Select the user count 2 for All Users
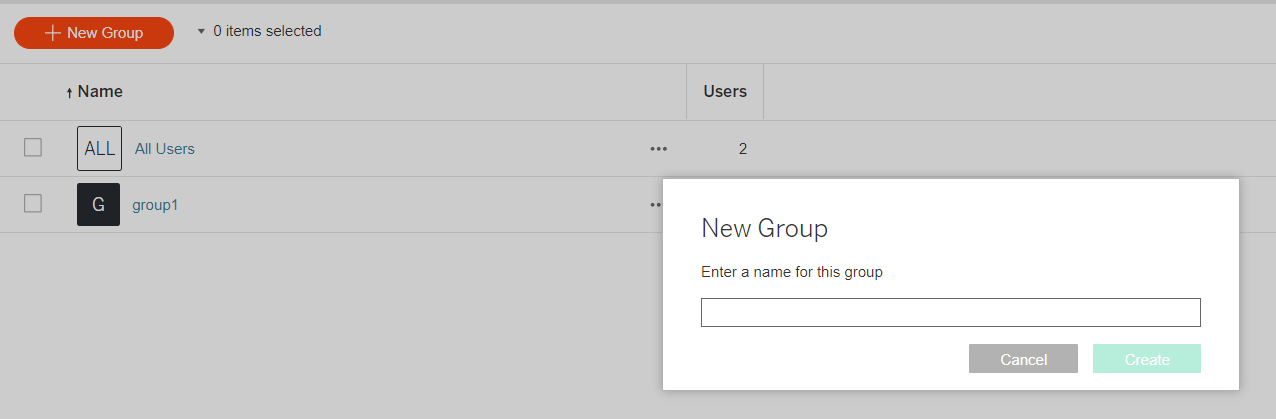This screenshot has height=419, width=1276. coord(743,149)
